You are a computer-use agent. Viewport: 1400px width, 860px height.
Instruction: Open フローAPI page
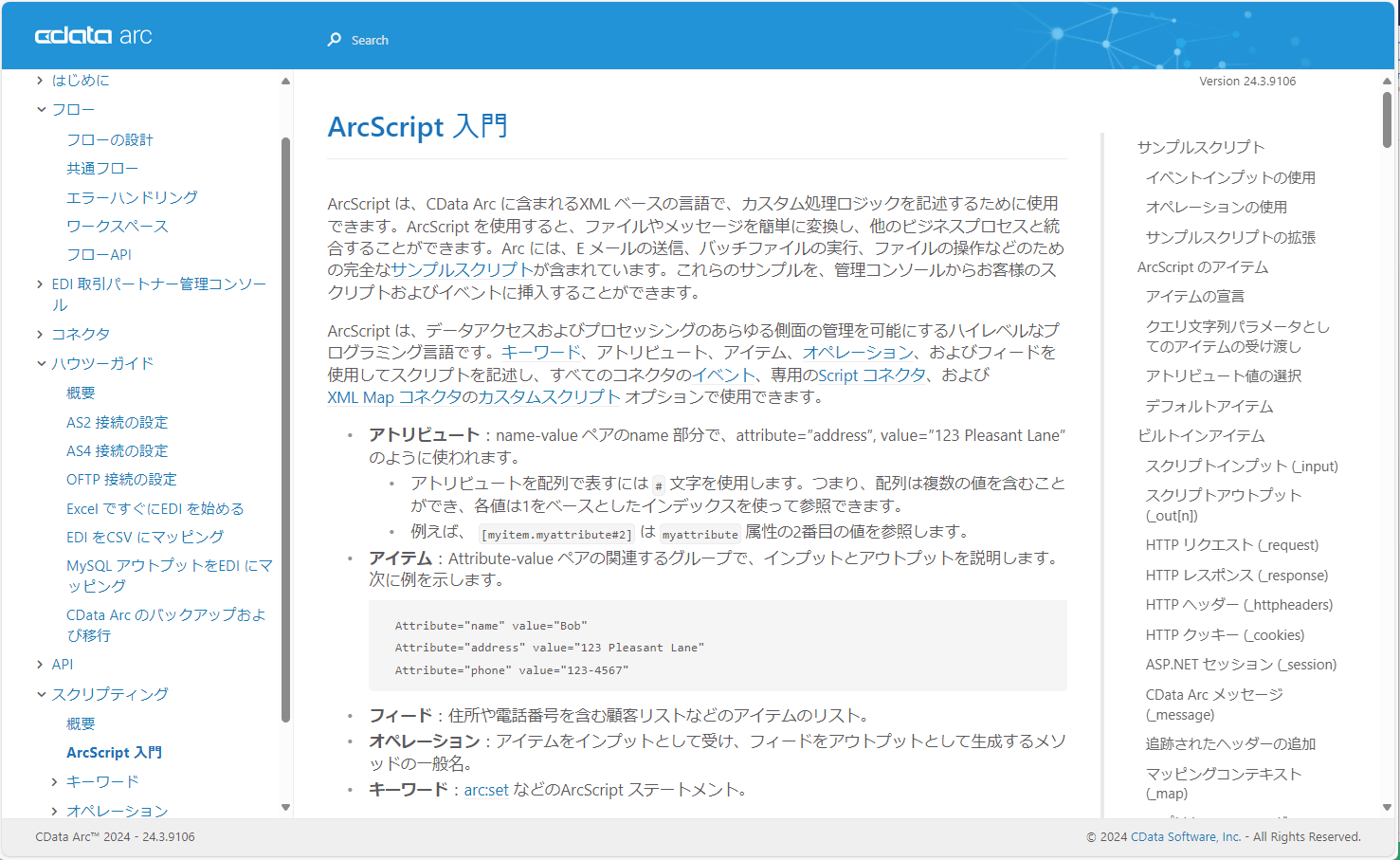click(x=99, y=254)
